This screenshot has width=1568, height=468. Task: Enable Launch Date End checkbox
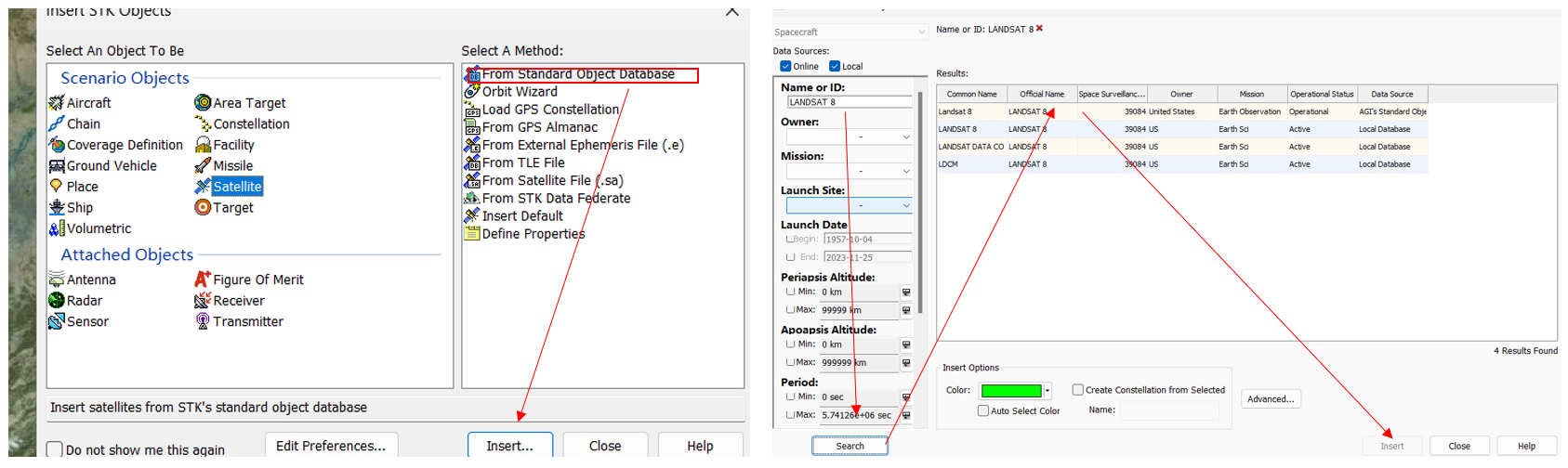point(790,257)
